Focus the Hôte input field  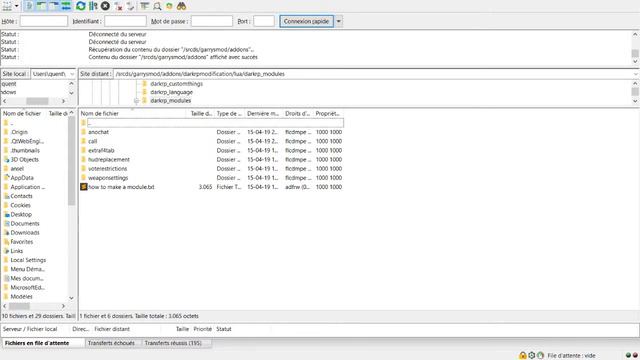(44, 21)
